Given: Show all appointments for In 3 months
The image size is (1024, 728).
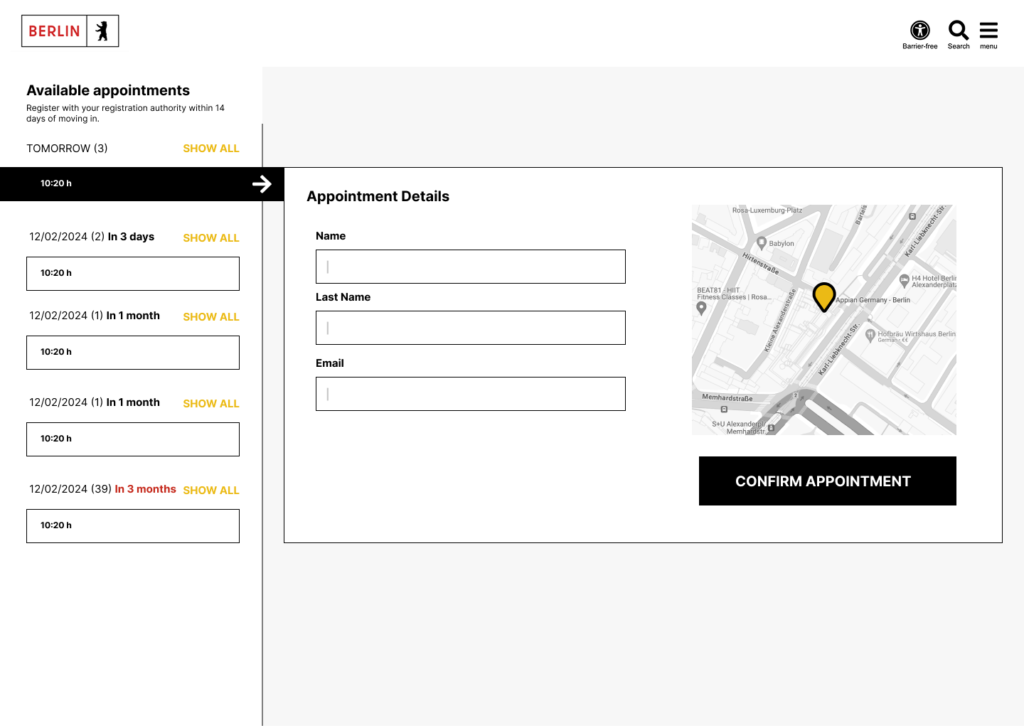Looking at the screenshot, I should pyautogui.click(x=211, y=490).
